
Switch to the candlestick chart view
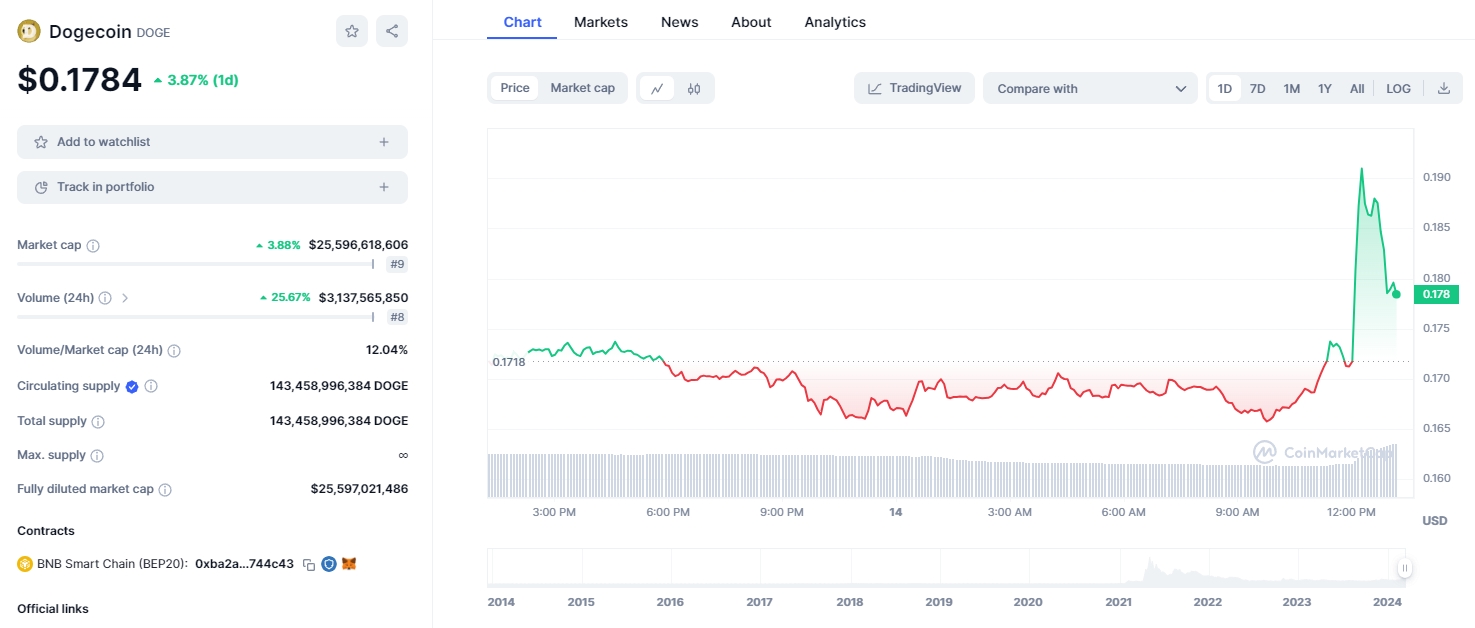click(x=694, y=88)
